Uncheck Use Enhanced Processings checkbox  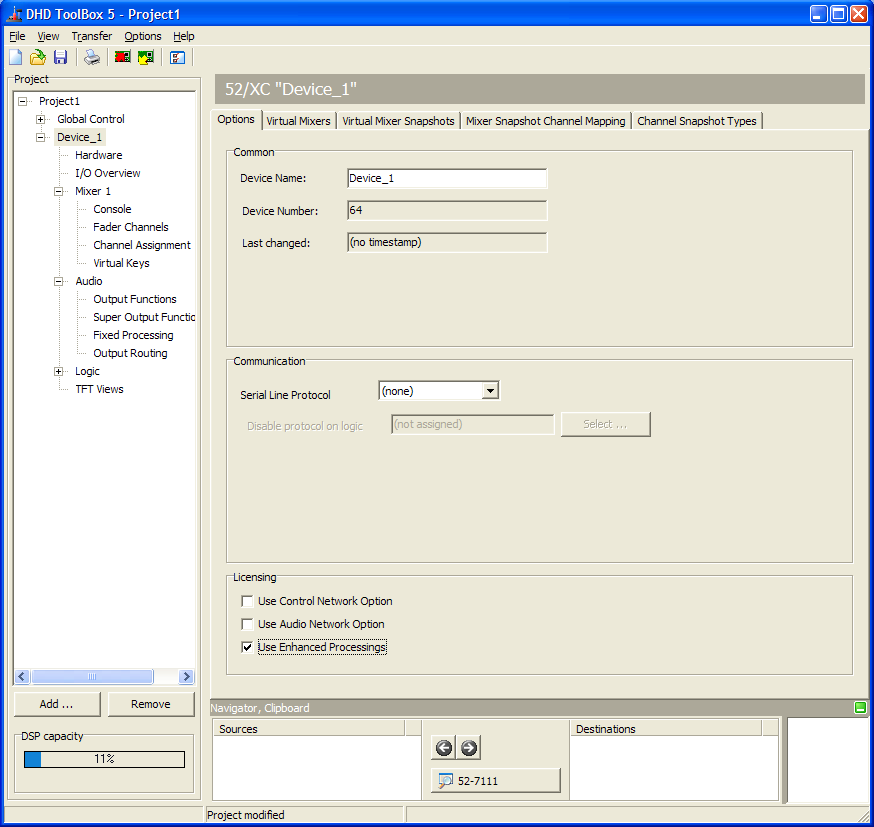point(247,647)
